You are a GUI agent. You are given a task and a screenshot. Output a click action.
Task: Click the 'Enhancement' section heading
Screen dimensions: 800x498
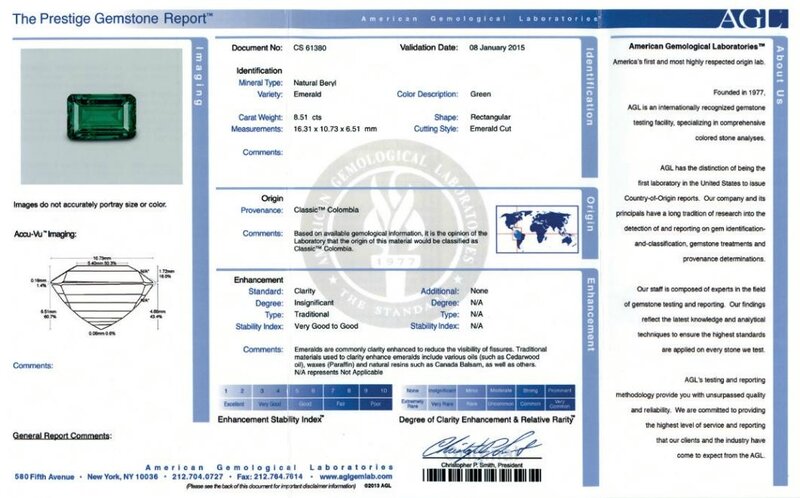point(258,280)
